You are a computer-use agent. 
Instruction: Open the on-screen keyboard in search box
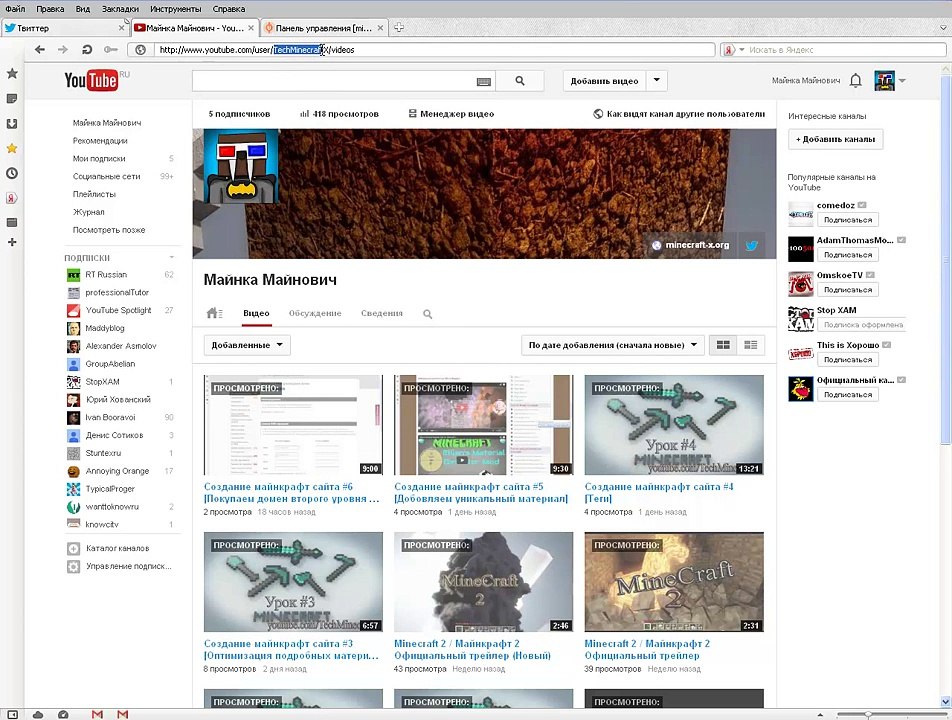pos(484,82)
